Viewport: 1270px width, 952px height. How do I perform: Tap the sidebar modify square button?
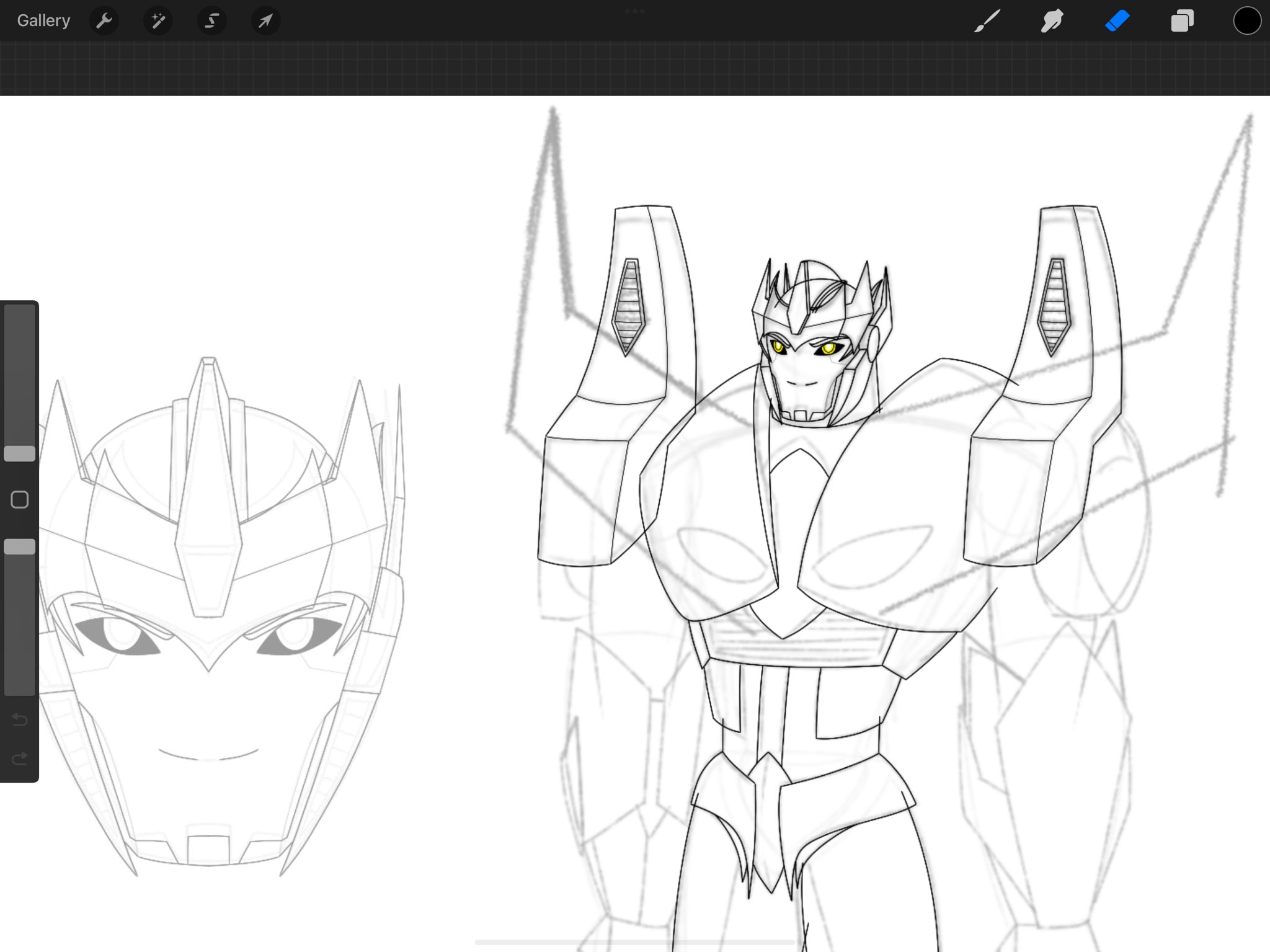click(20, 500)
